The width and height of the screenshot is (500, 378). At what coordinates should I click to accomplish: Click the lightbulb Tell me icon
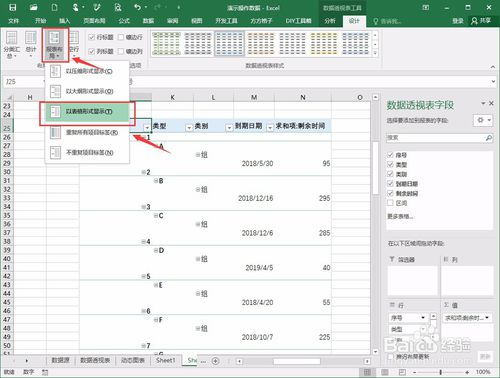tap(375, 21)
